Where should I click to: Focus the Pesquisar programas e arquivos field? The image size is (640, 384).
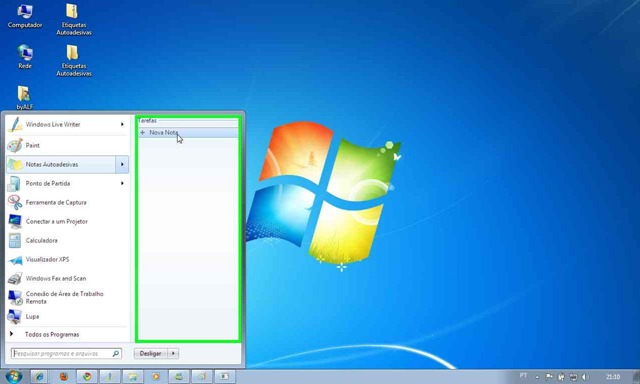[66, 353]
